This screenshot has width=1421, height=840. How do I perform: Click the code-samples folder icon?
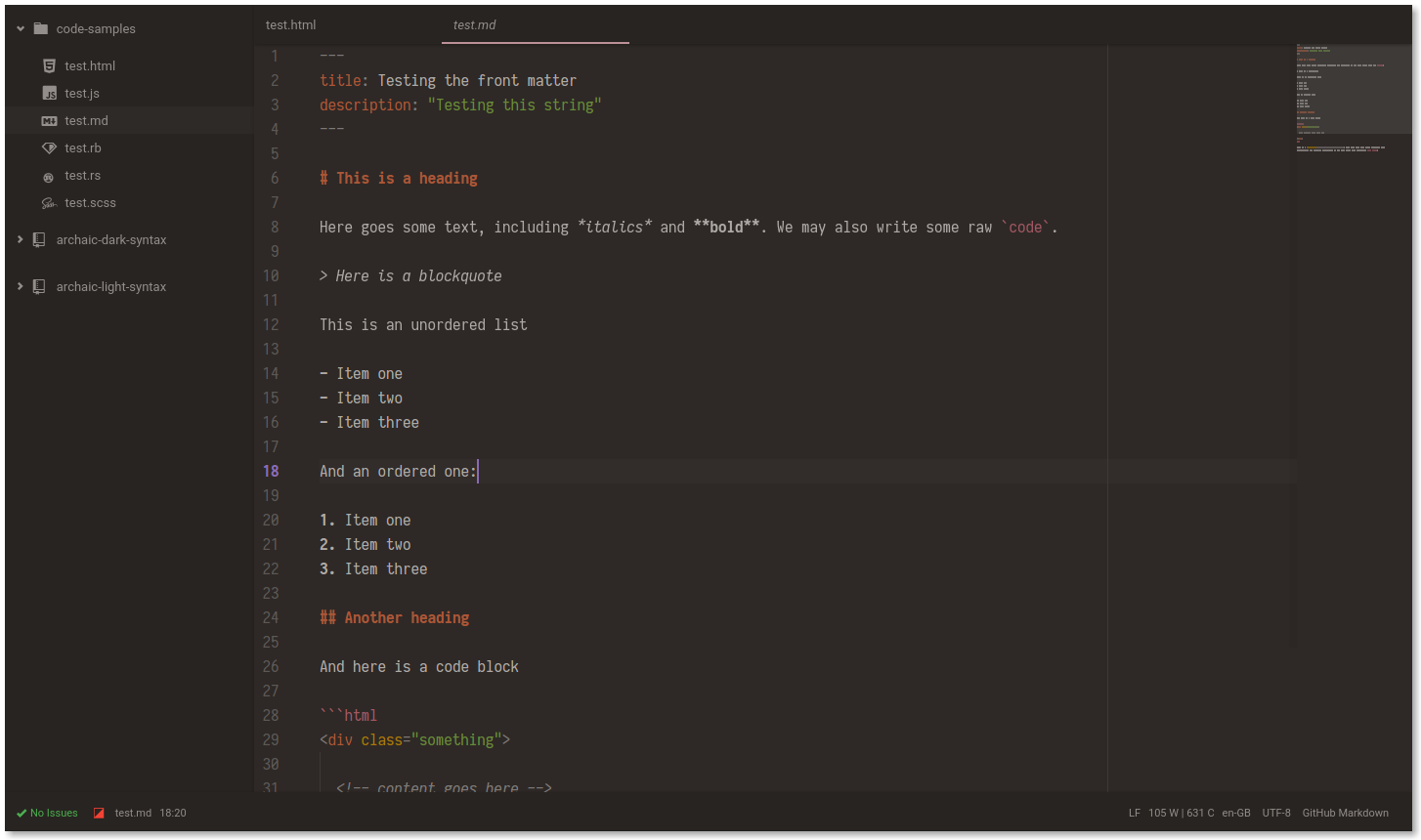coord(40,28)
